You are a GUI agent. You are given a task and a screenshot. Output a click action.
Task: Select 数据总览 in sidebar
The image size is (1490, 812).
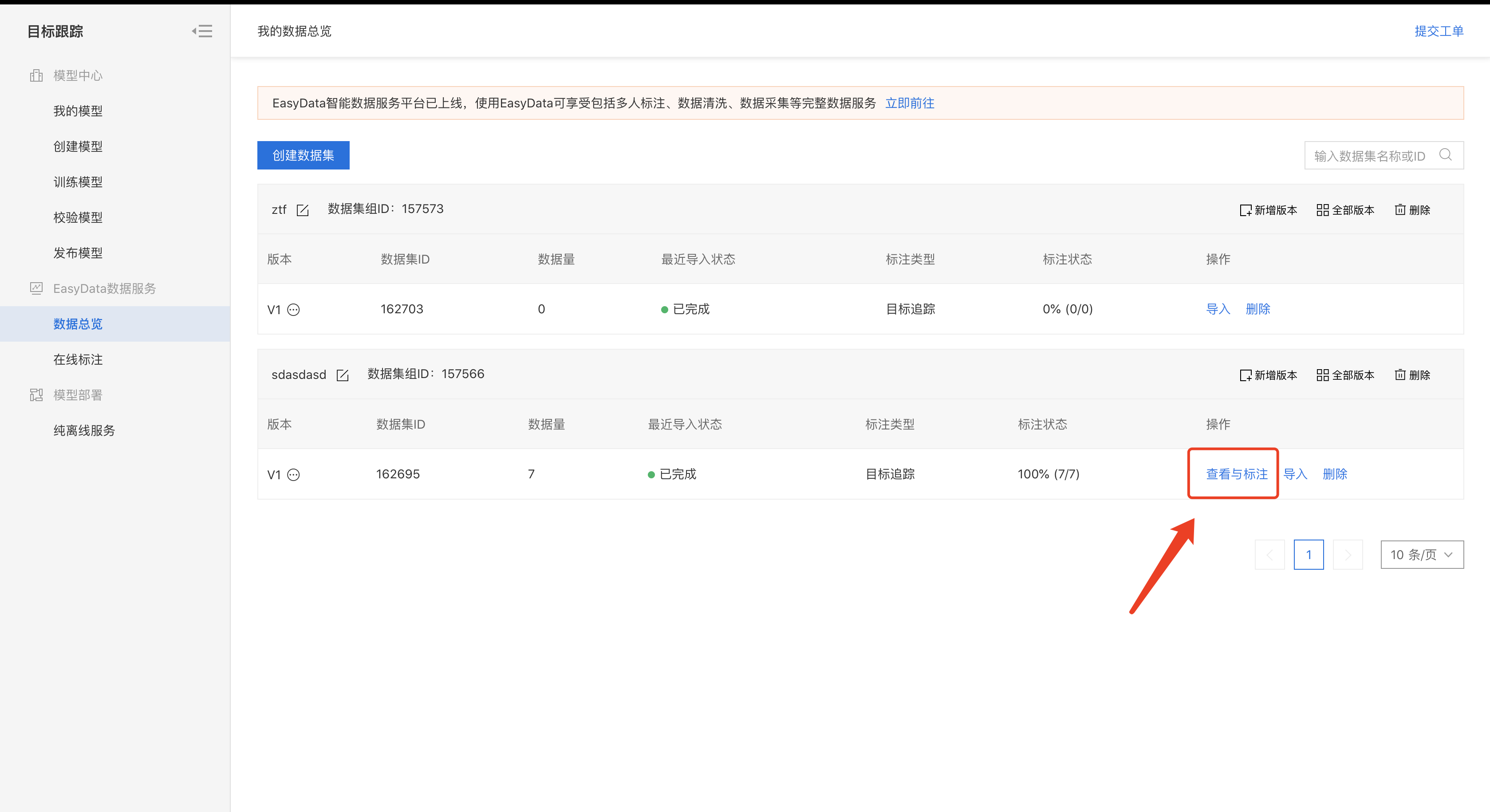tap(115, 324)
